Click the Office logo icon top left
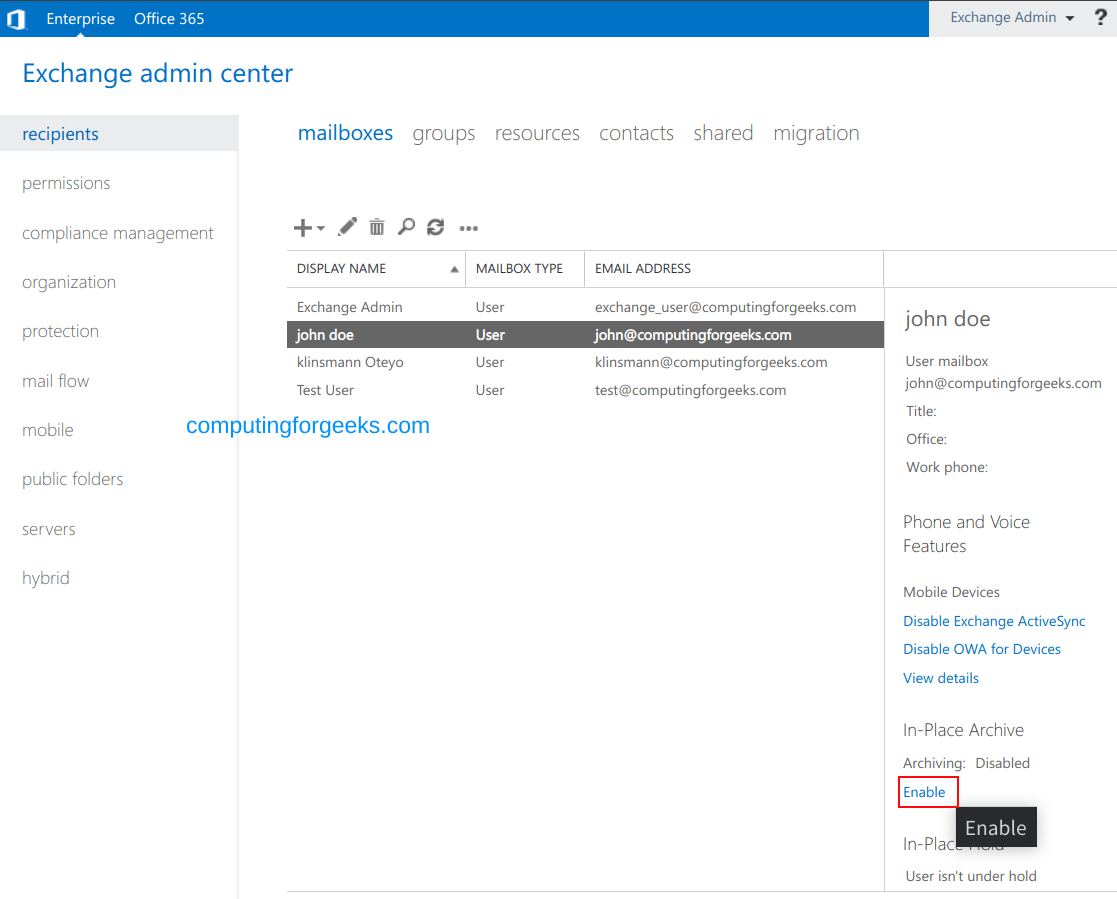Screen dimensions: 1117x899 point(16,18)
